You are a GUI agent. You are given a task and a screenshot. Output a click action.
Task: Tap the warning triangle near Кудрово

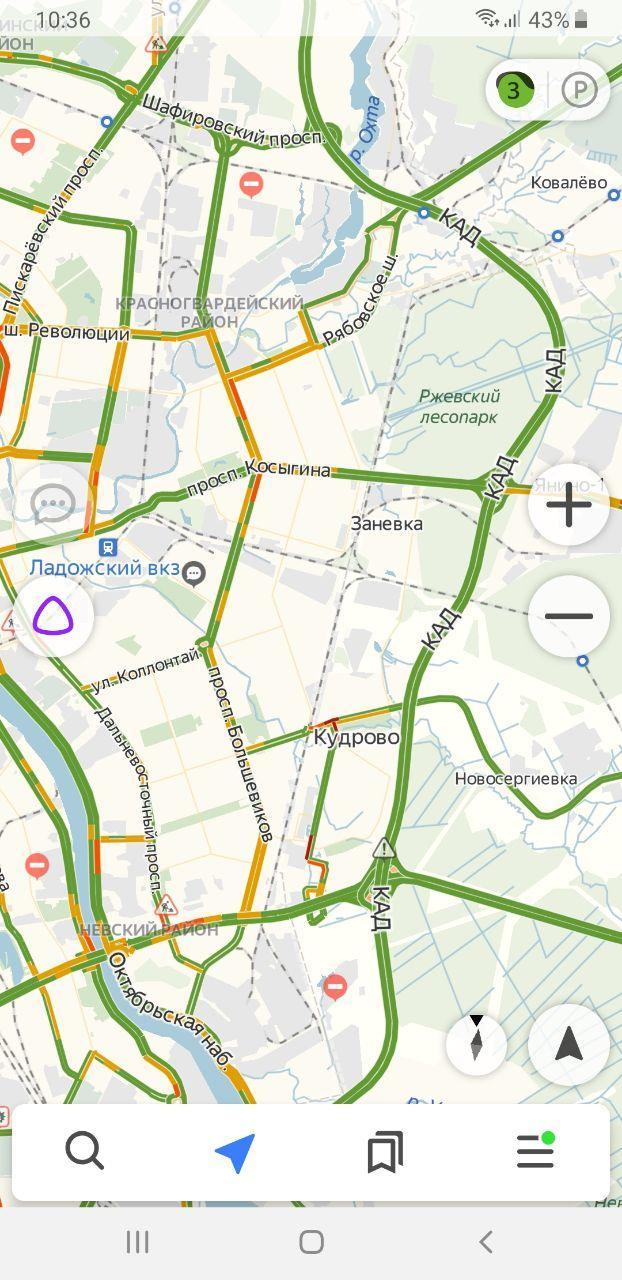[384, 849]
